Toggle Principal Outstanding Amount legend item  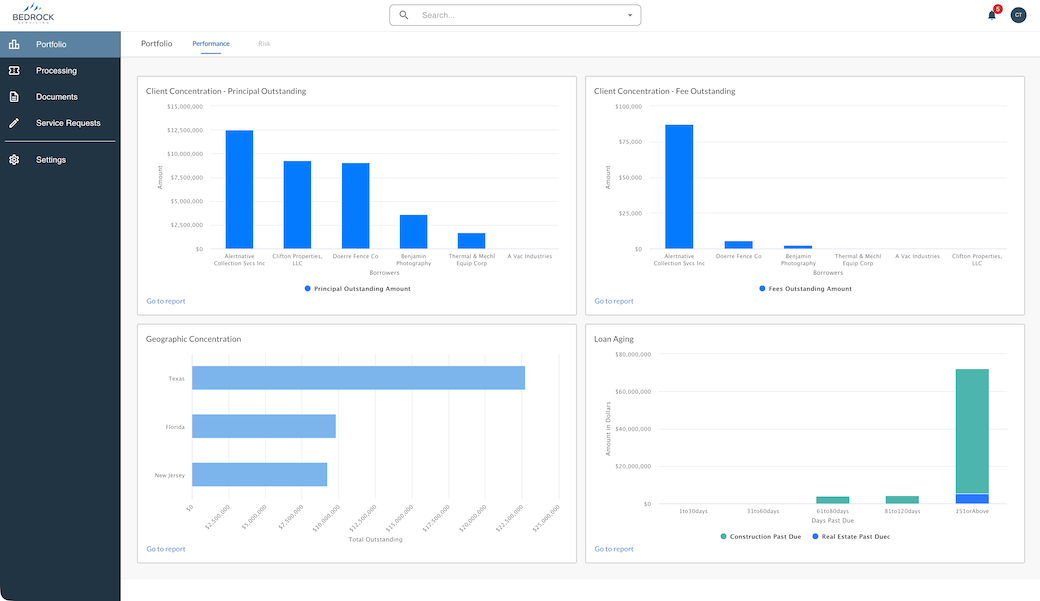(x=358, y=289)
